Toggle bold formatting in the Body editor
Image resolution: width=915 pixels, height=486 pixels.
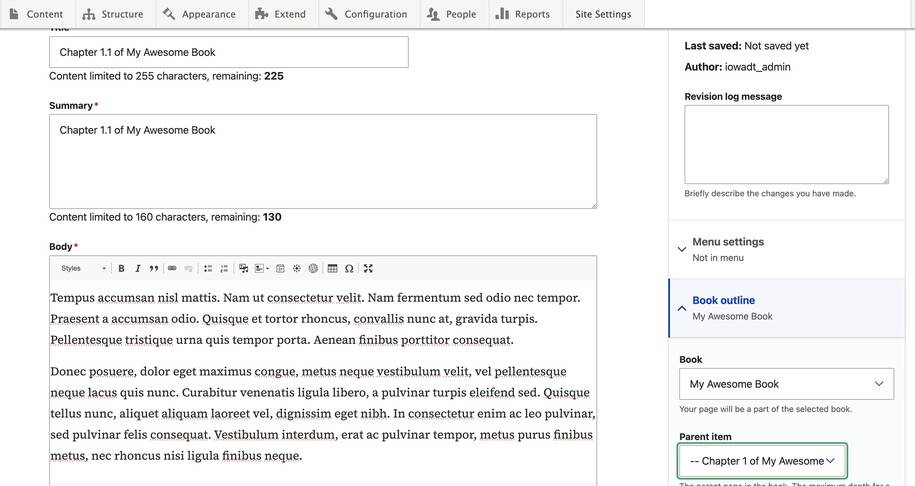(122, 268)
